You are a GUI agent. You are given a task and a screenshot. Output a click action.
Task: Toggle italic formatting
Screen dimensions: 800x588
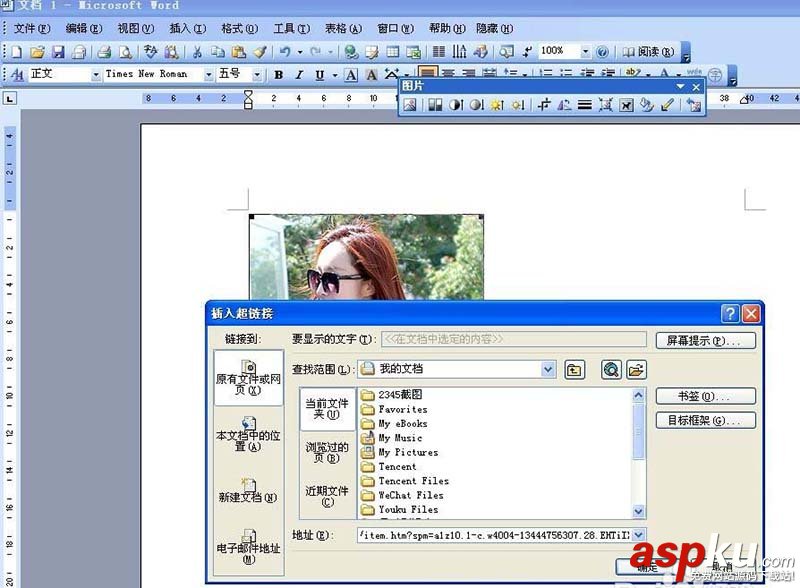(298, 74)
